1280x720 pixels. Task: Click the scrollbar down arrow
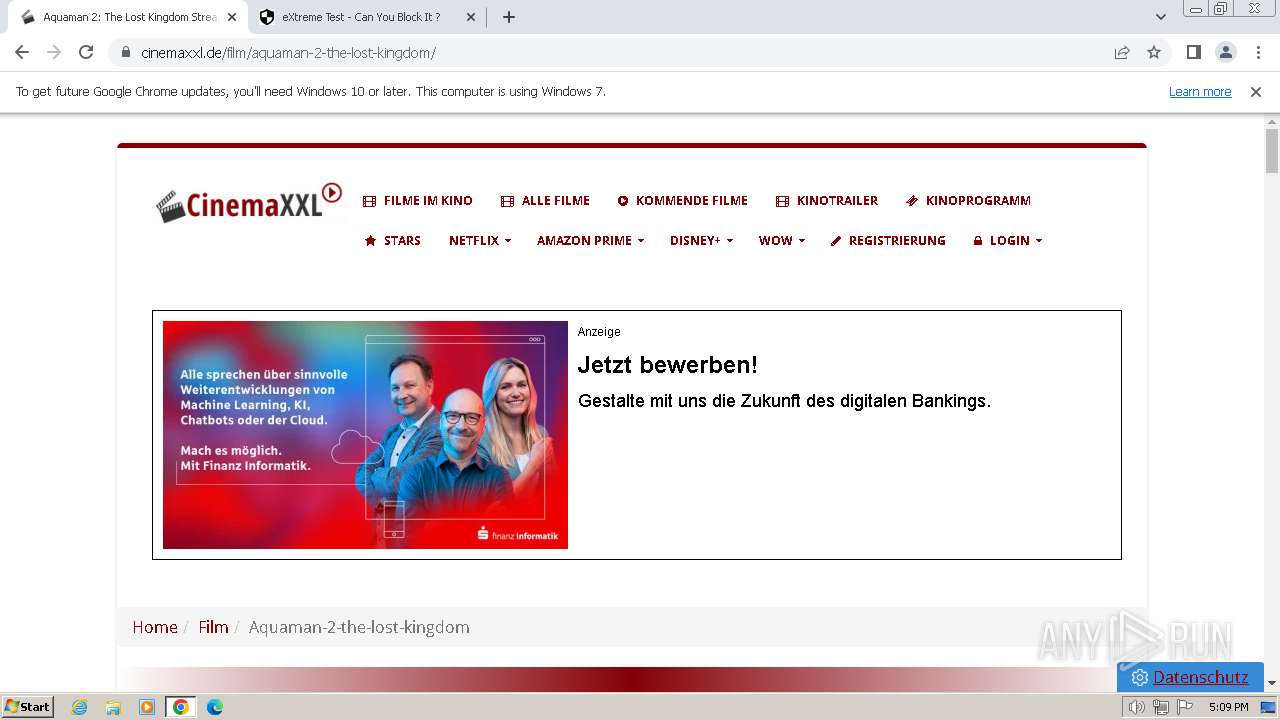(x=1272, y=683)
